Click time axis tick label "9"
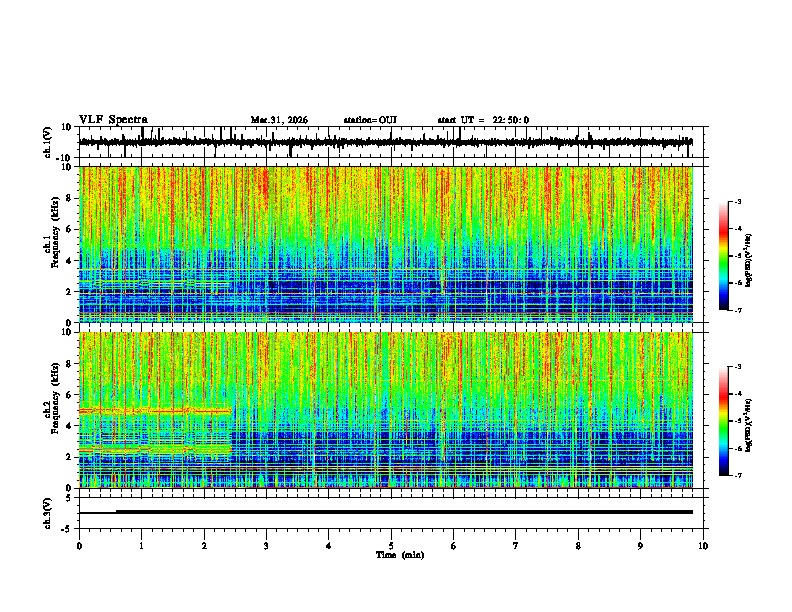792x612 pixels. [x=640, y=546]
